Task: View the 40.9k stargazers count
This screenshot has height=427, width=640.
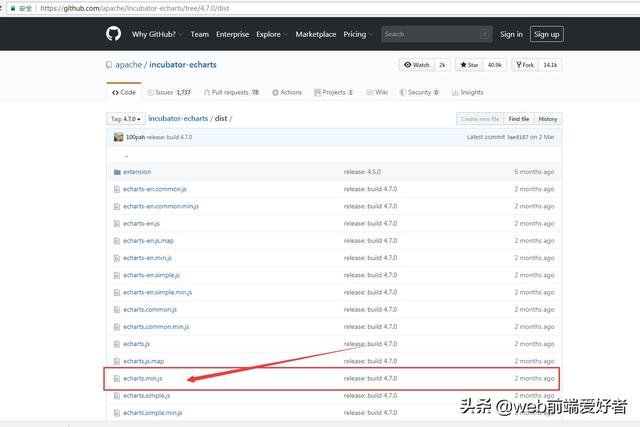Action: click(494, 65)
